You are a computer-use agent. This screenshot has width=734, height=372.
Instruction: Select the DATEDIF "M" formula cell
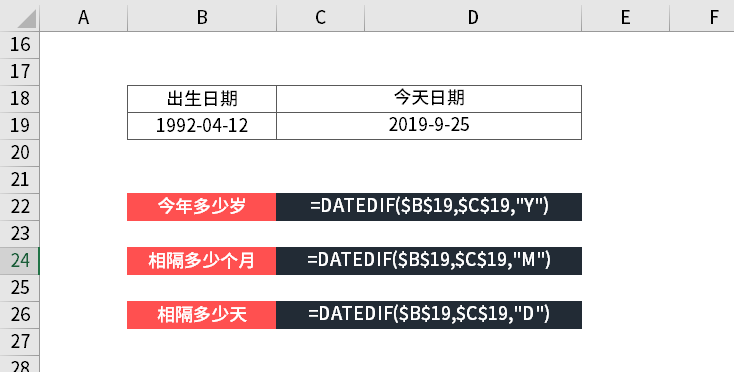[x=429, y=261]
